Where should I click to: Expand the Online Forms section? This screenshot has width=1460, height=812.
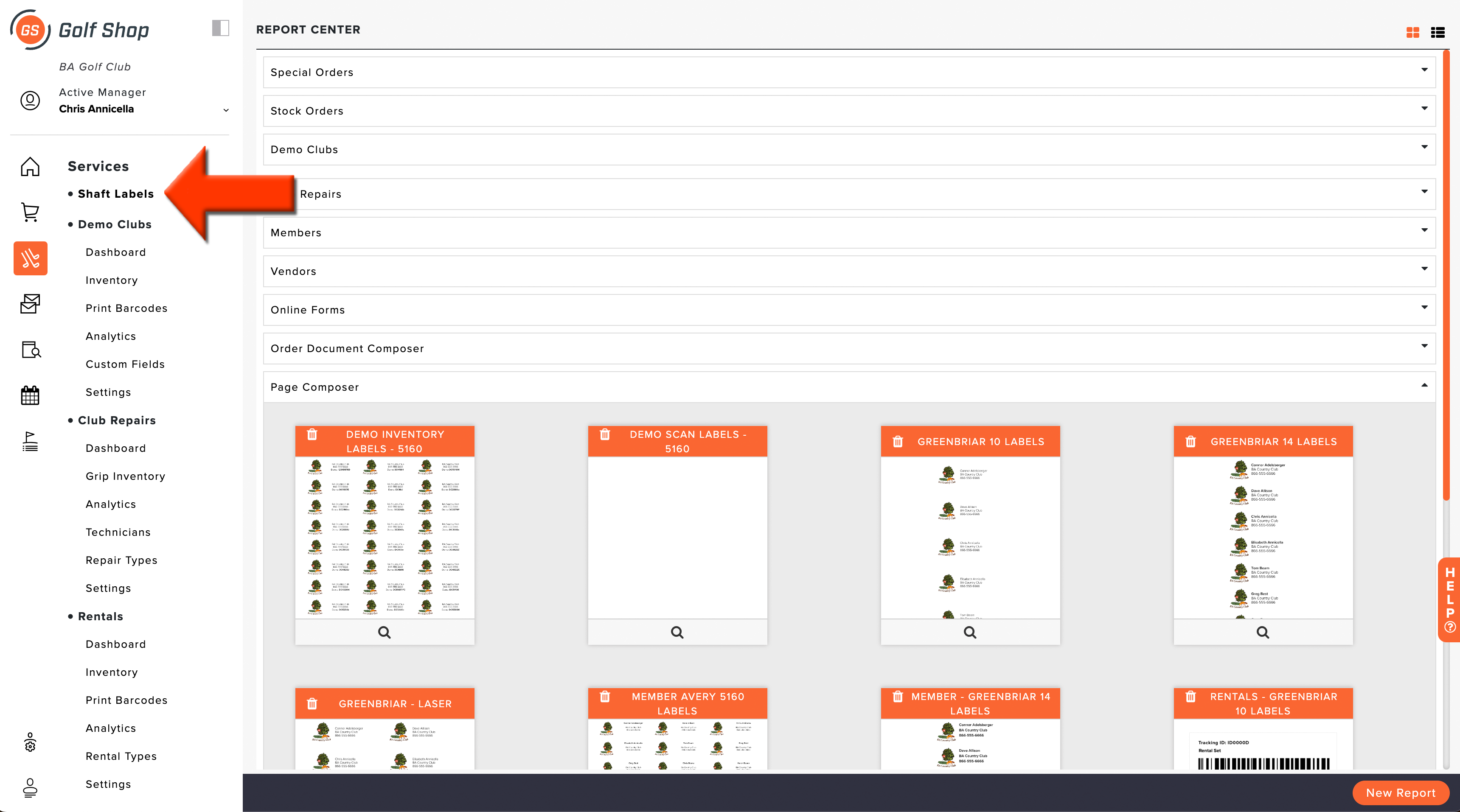(849, 309)
